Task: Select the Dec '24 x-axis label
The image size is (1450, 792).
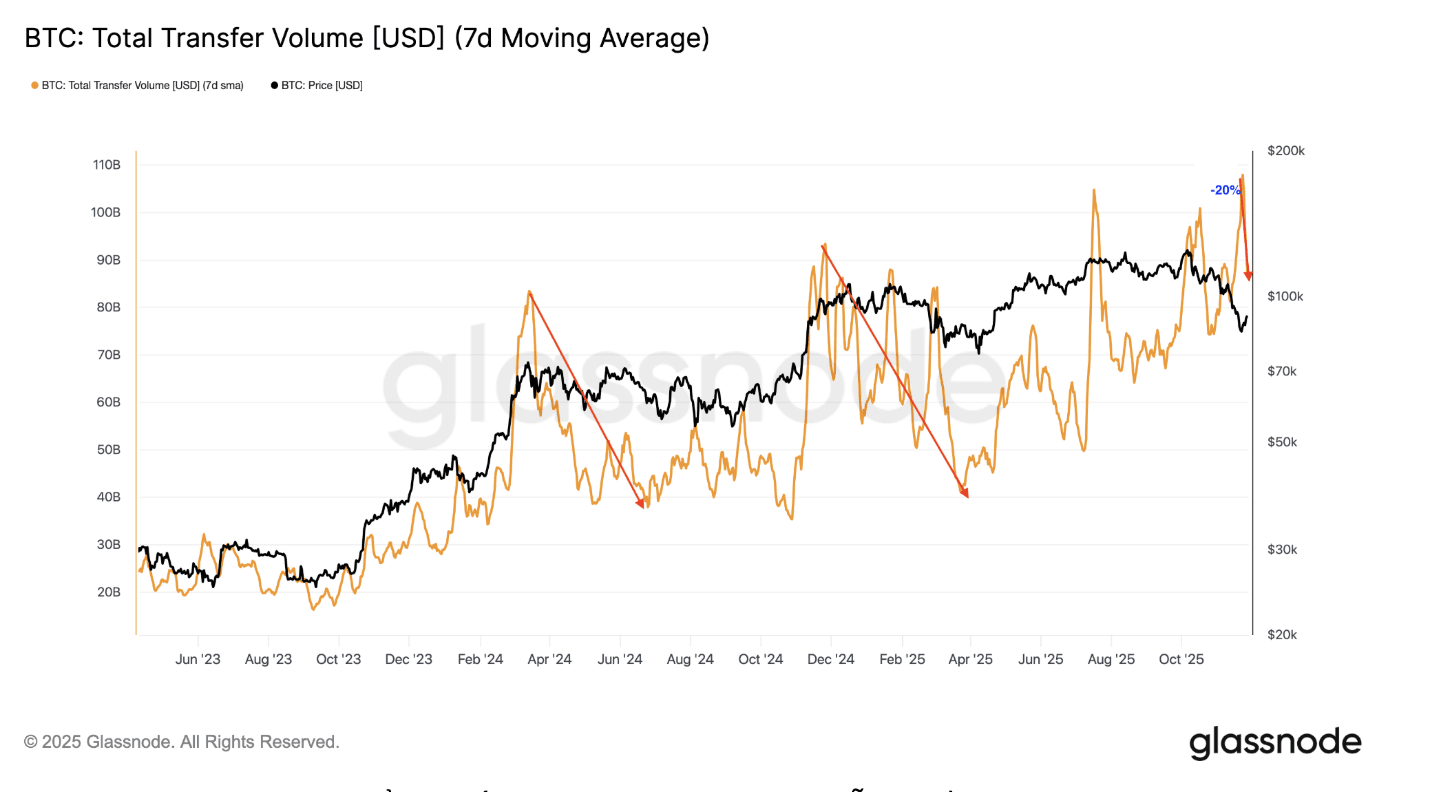Action: pos(831,660)
